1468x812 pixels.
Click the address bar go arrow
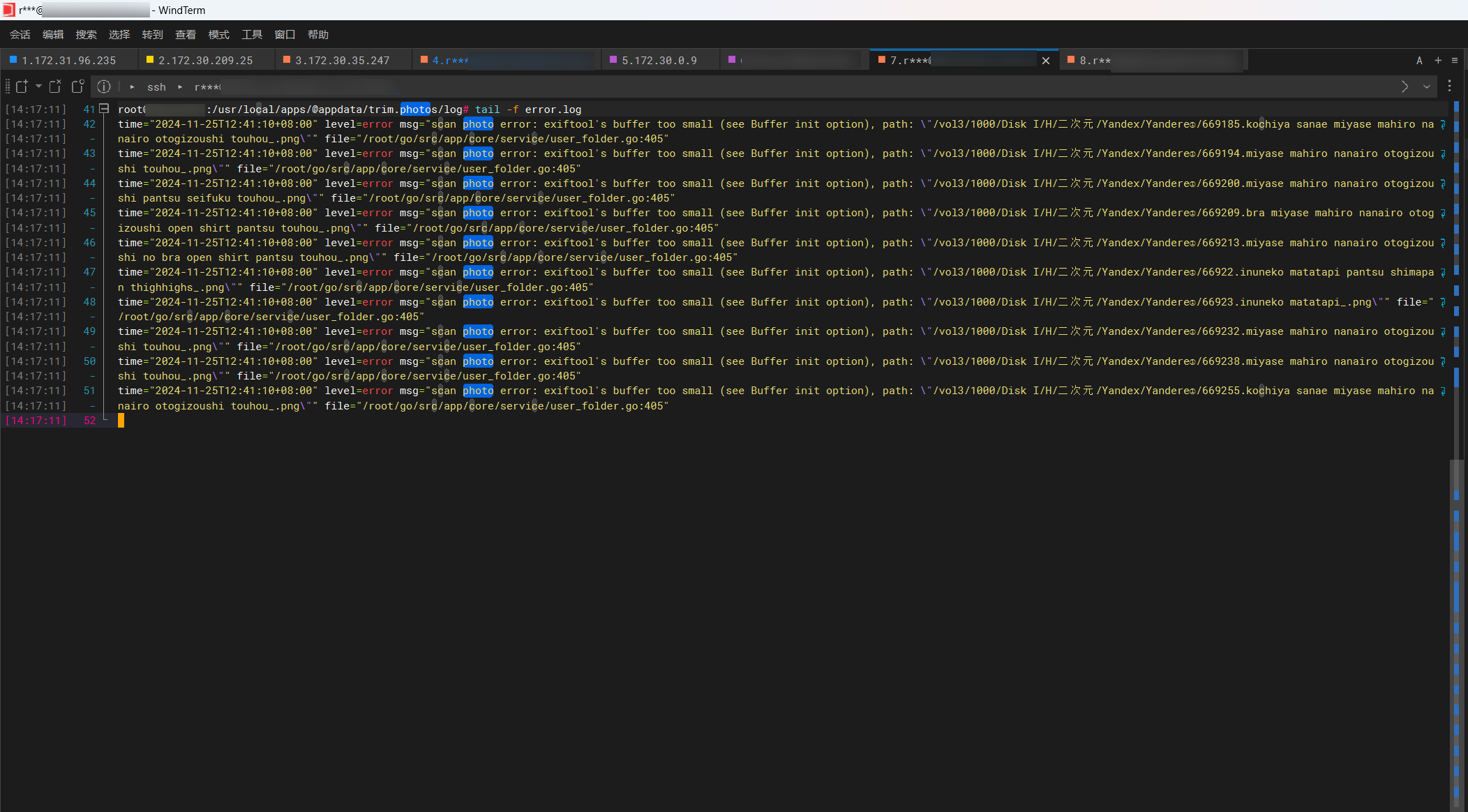pyautogui.click(x=1405, y=87)
